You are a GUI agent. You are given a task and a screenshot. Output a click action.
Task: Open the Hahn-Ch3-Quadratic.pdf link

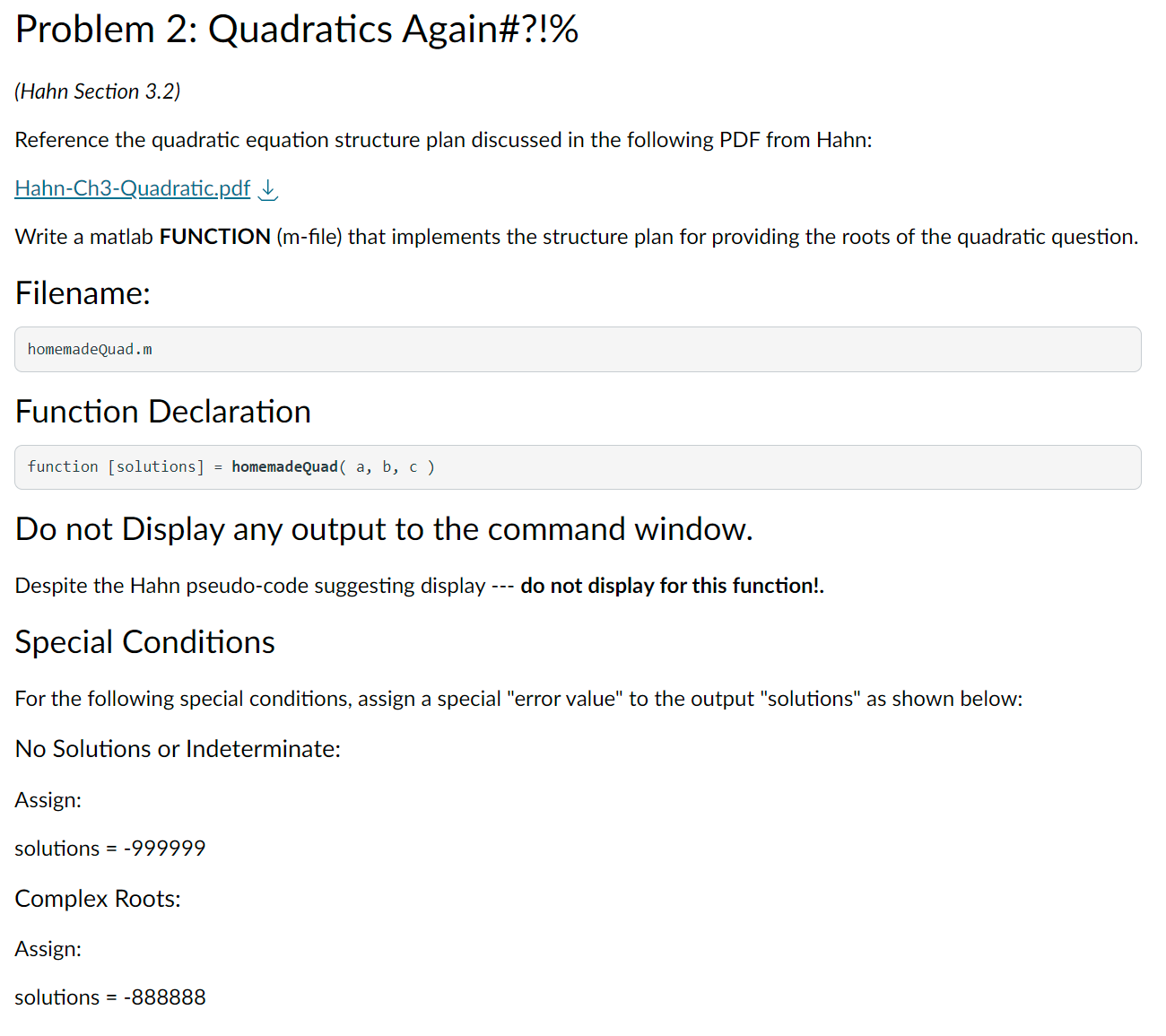(133, 188)
